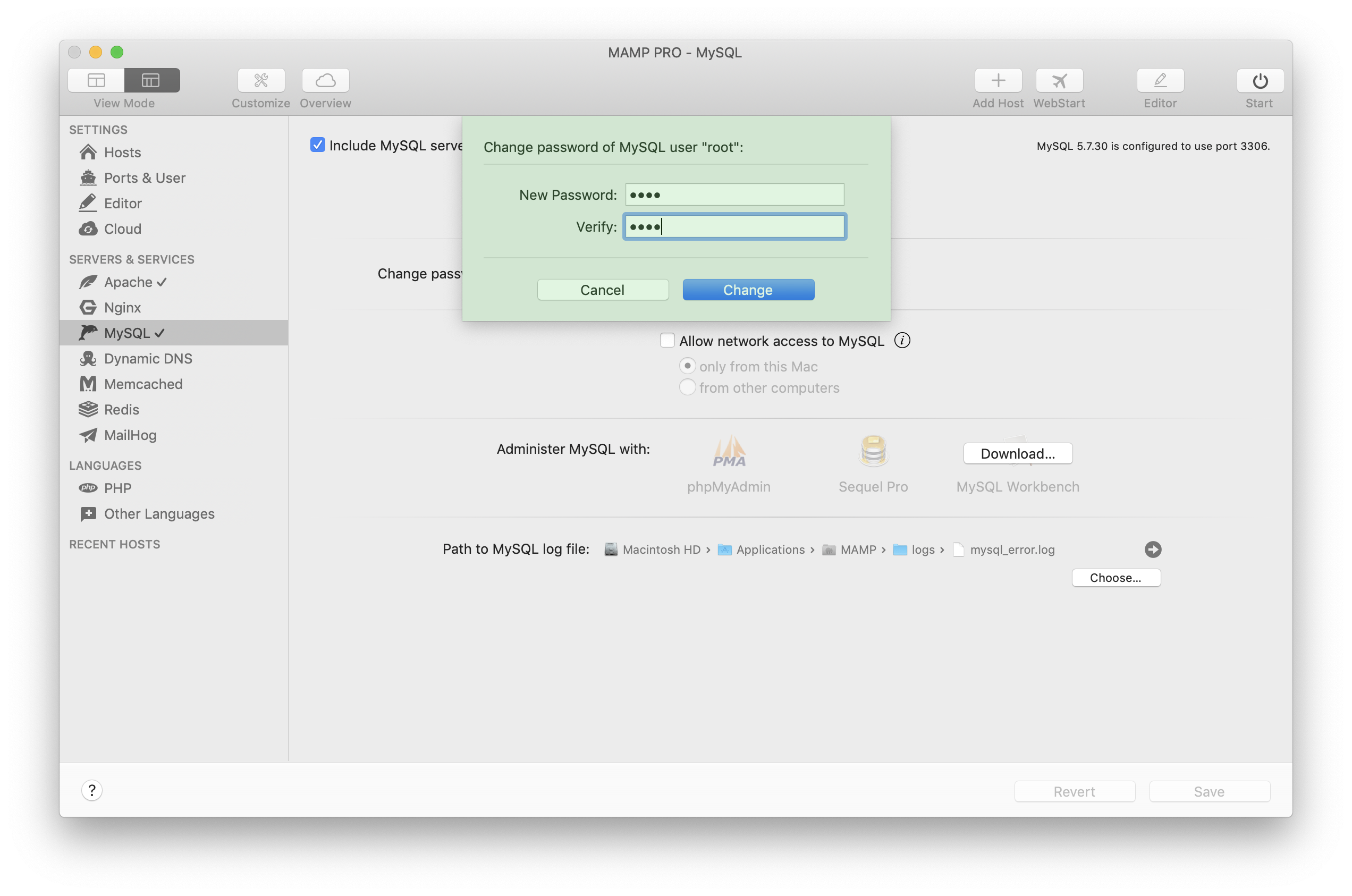Click the Hosts settings menu item
This screenshot has height=896, width=1352.
coord(123,151)
